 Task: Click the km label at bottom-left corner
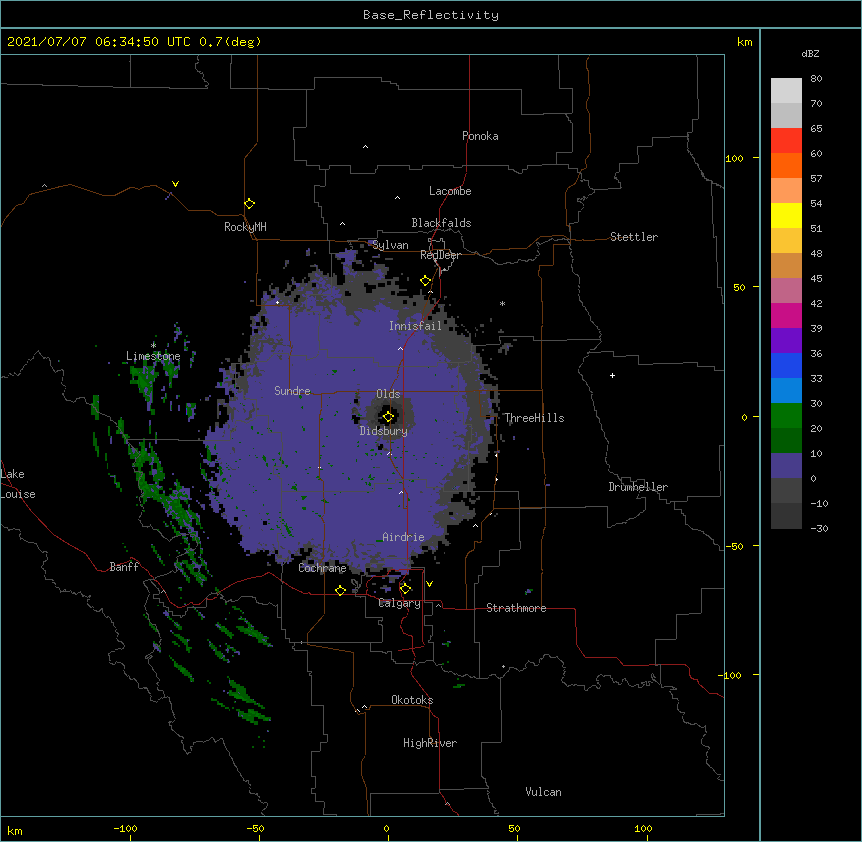(x=15, y=830)
